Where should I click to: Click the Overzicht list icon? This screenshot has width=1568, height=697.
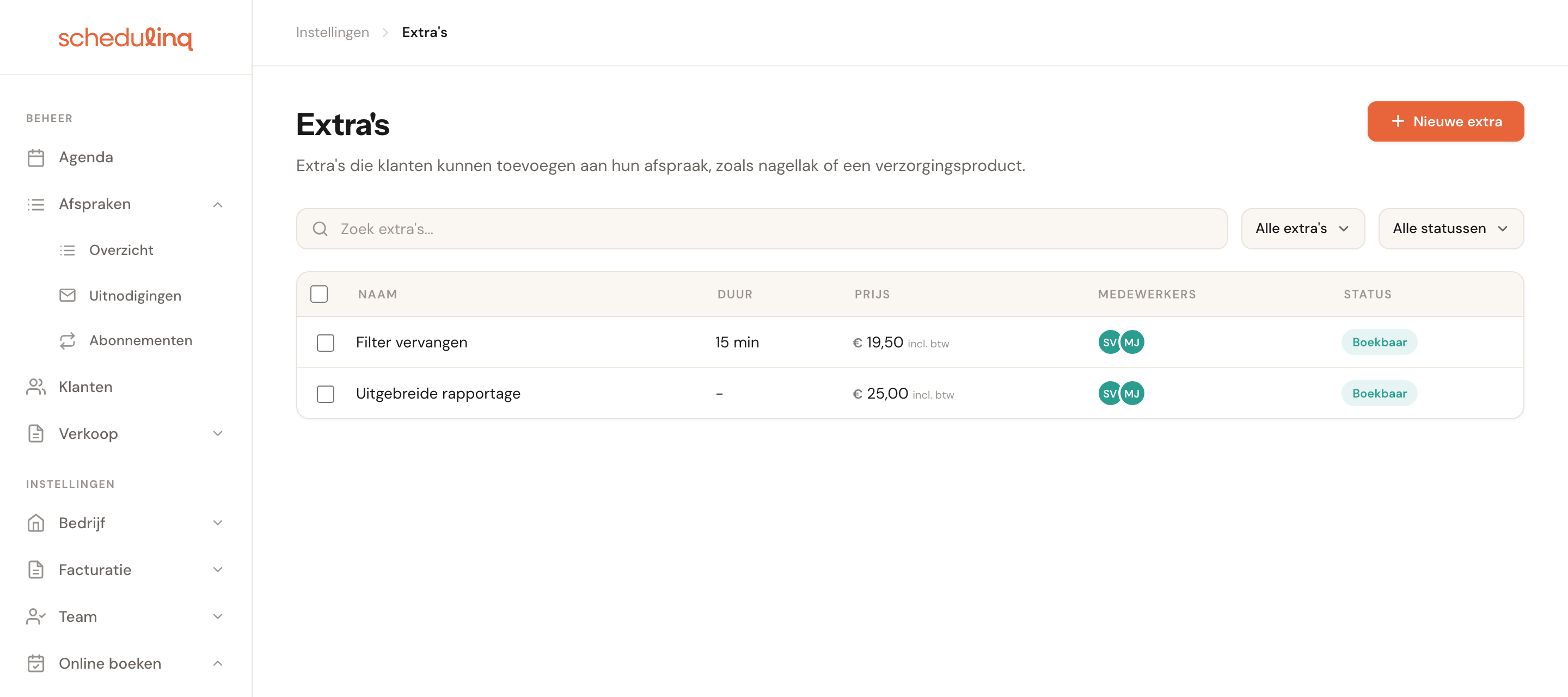coord(68,250)
